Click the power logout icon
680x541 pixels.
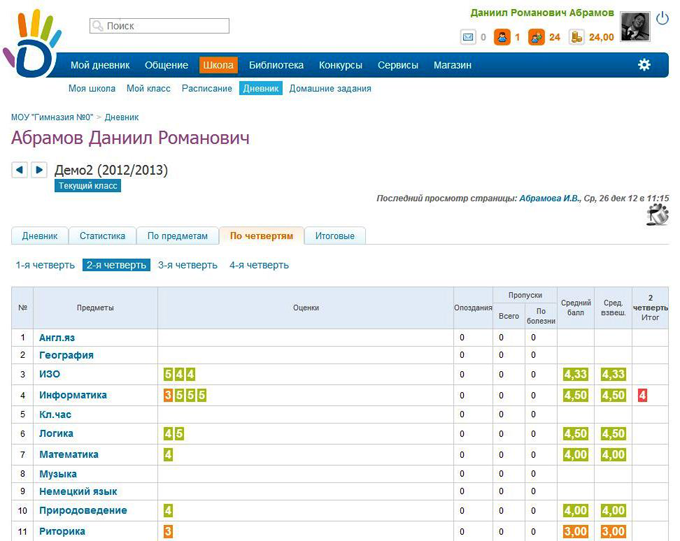pos(662,19)
